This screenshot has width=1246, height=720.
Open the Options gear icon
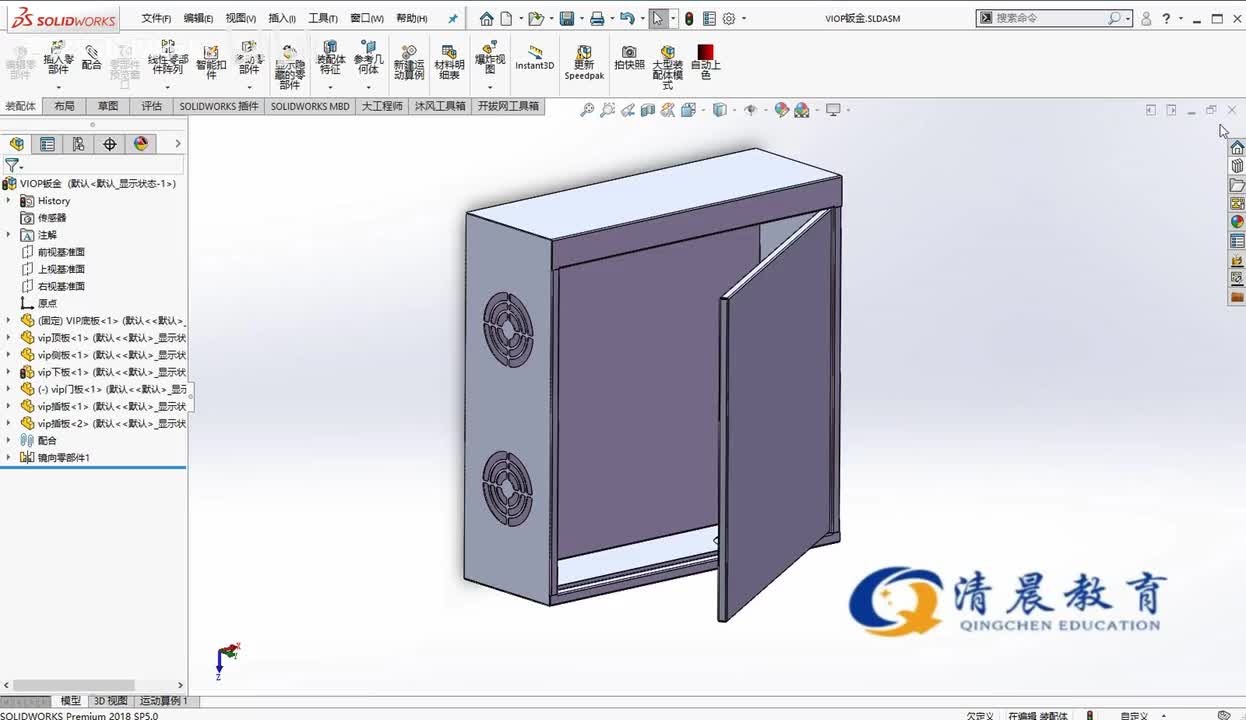pyautogui.click(x=729, y=18)
